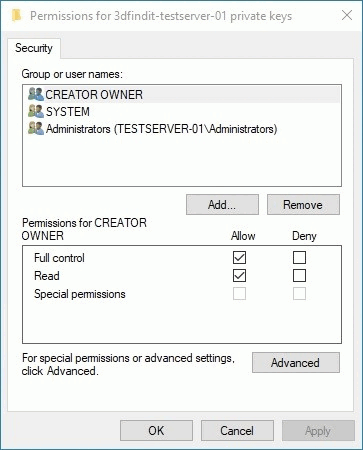Click the disabled Special permissions Allow checkbox
This screenshot has width=363, height=450.
tap(239, 294)
